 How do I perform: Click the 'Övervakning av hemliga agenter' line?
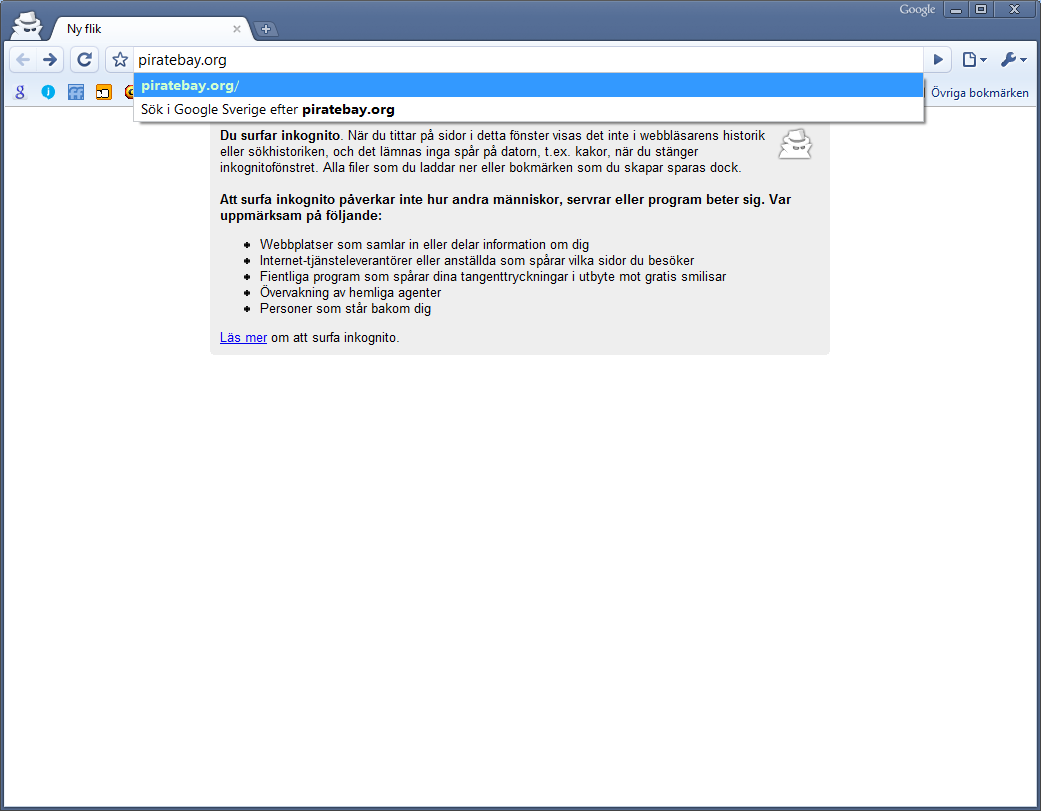click(351, 293)
